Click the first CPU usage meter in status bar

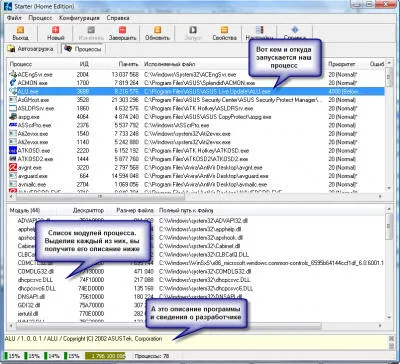[13, 356]
